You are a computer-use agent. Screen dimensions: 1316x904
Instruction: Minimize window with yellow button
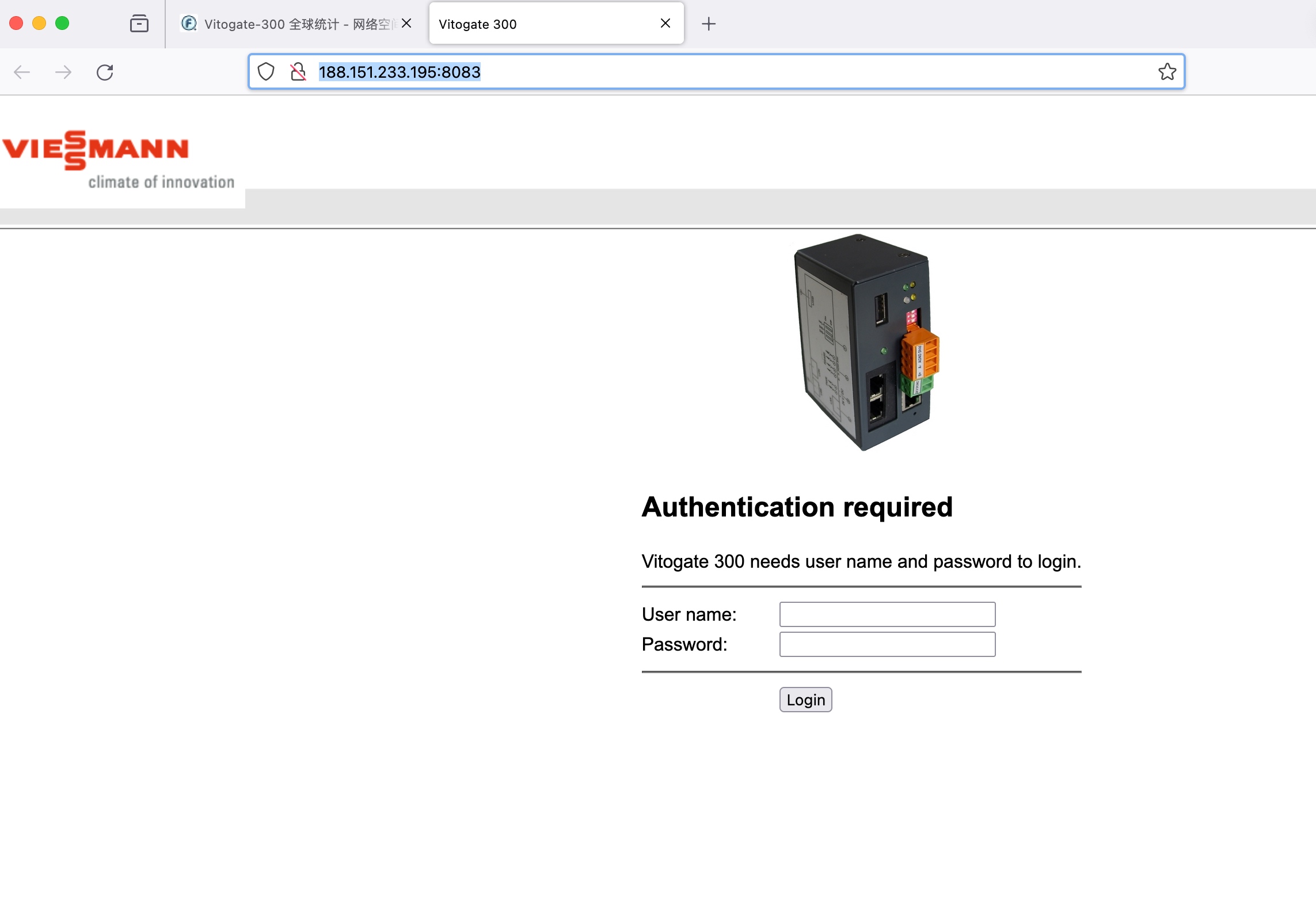[x=39, y=23]
